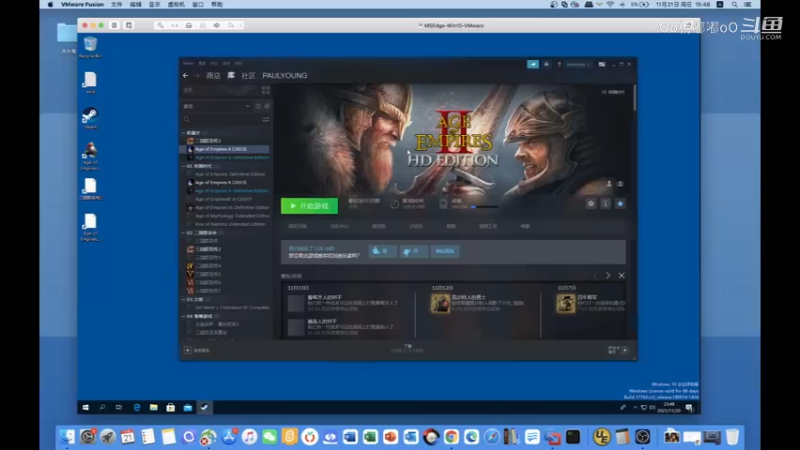Image resolution: width=800 pixels, height=450 pixels.
Task: Open the VMware Fusion 文件 menu
Action: (x=117, y=4)
